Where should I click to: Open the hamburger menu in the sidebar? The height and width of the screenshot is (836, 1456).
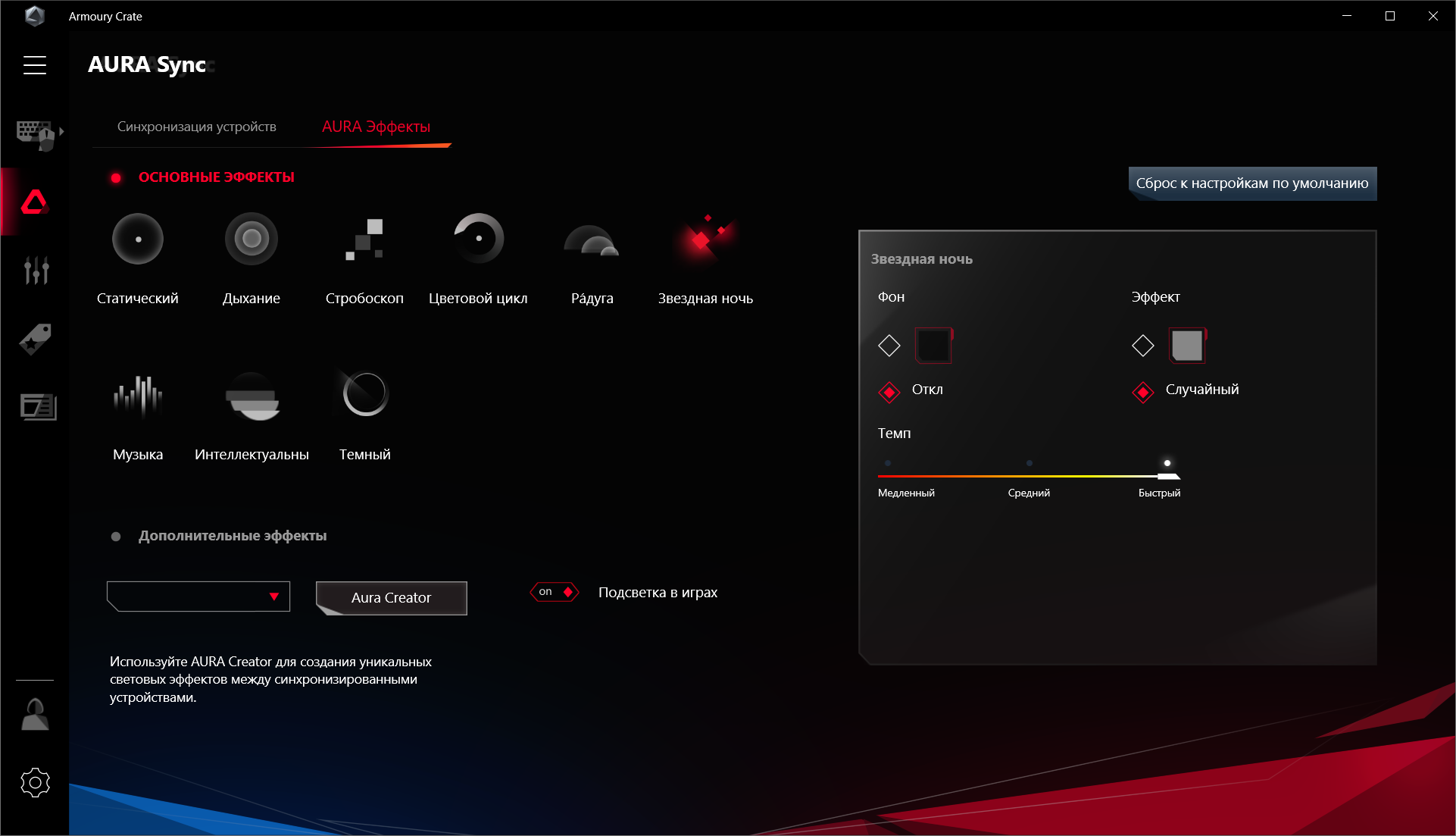tap(35, 65)
